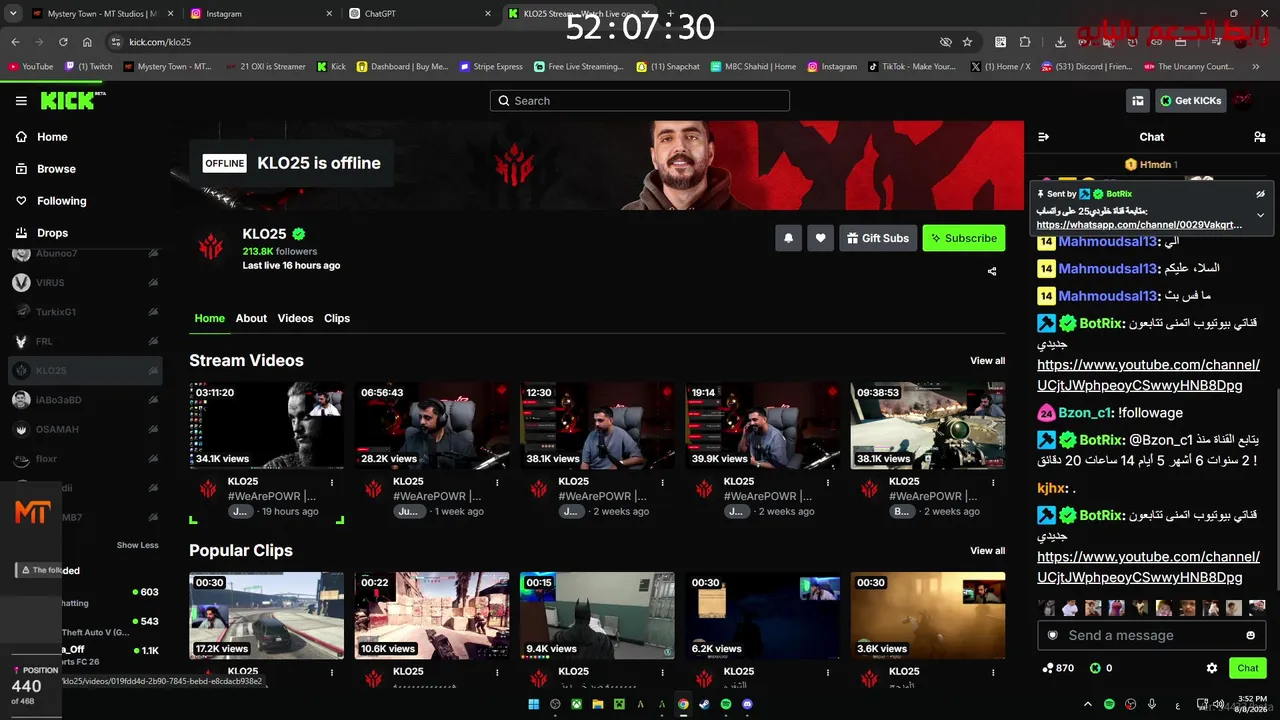Open the Drops sidebar item
Image resolution: width=1280 pixels, height=720 pixels.
point(53,233)
